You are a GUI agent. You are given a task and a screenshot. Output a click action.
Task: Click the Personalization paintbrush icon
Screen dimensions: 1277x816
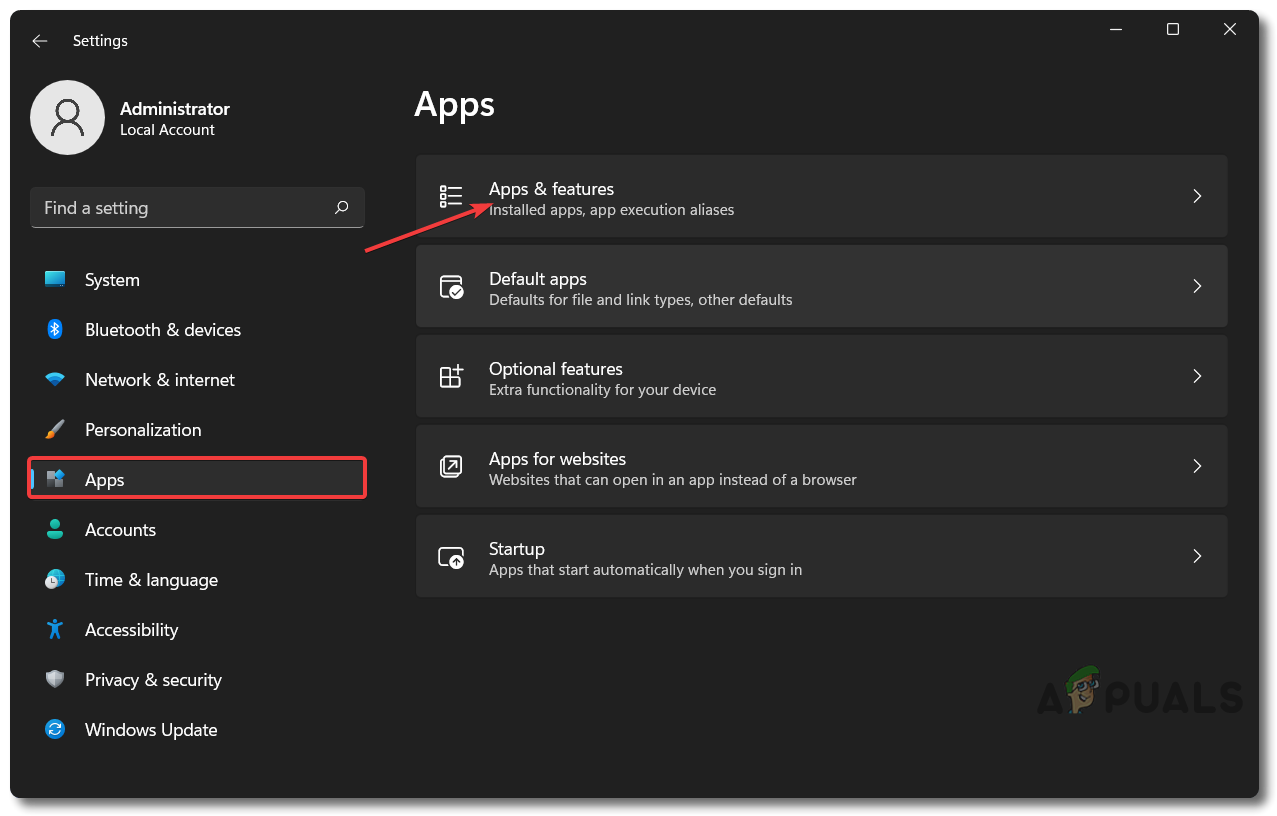pos(55,430)
